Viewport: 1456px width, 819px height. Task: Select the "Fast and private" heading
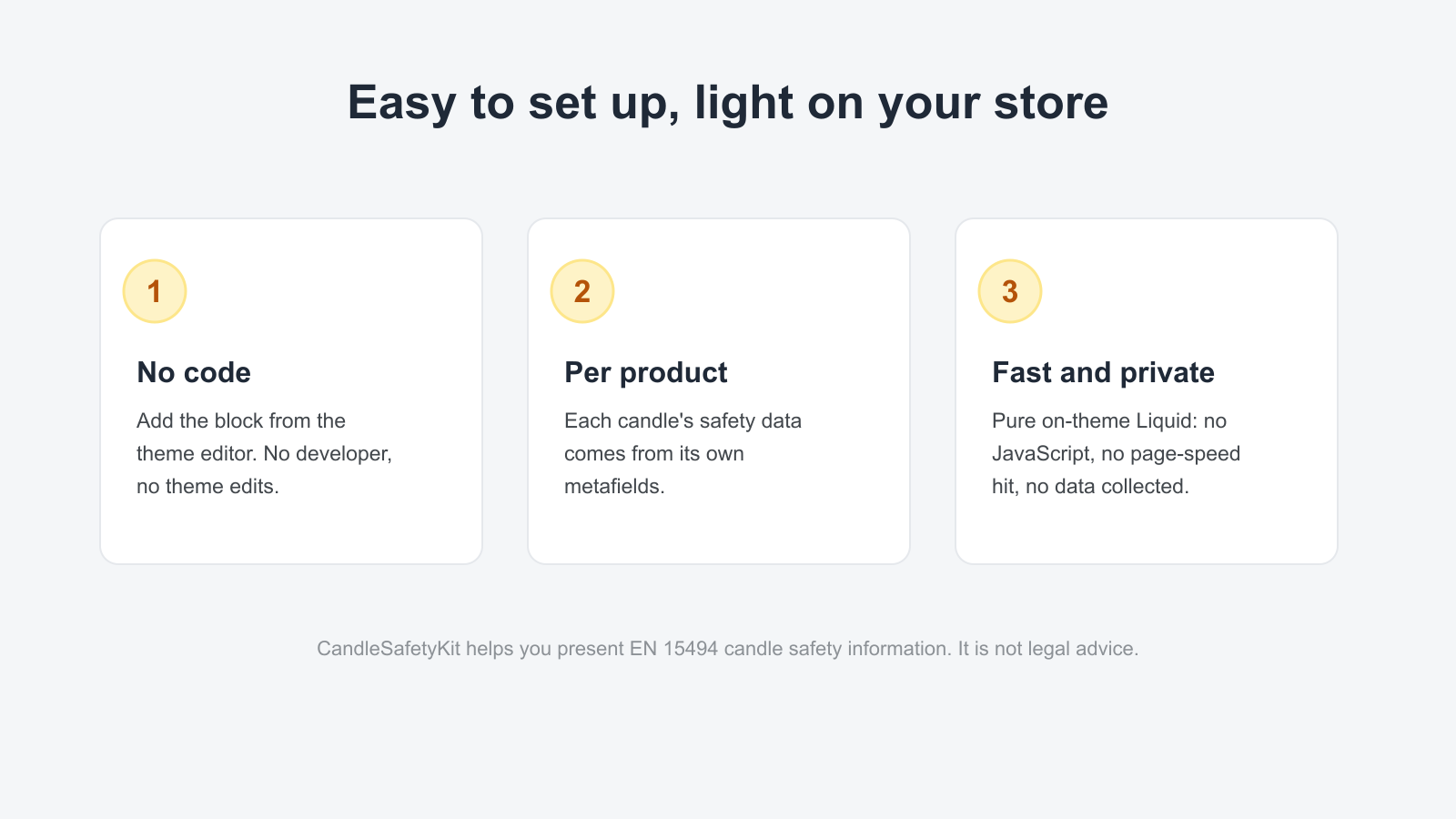click(1103, 372)
